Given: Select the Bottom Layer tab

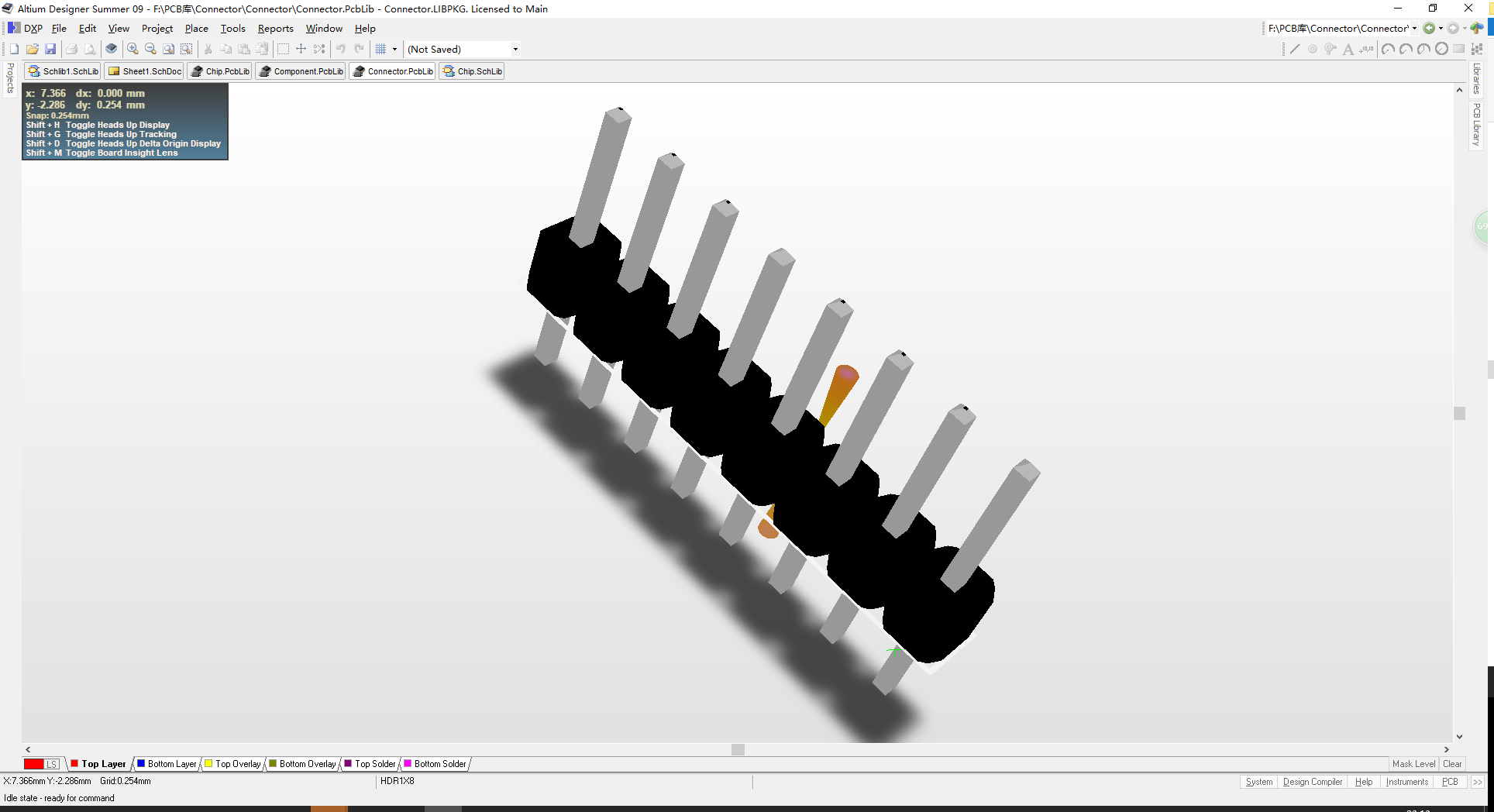Looking at the screenshot, I should tap(167, 764).
